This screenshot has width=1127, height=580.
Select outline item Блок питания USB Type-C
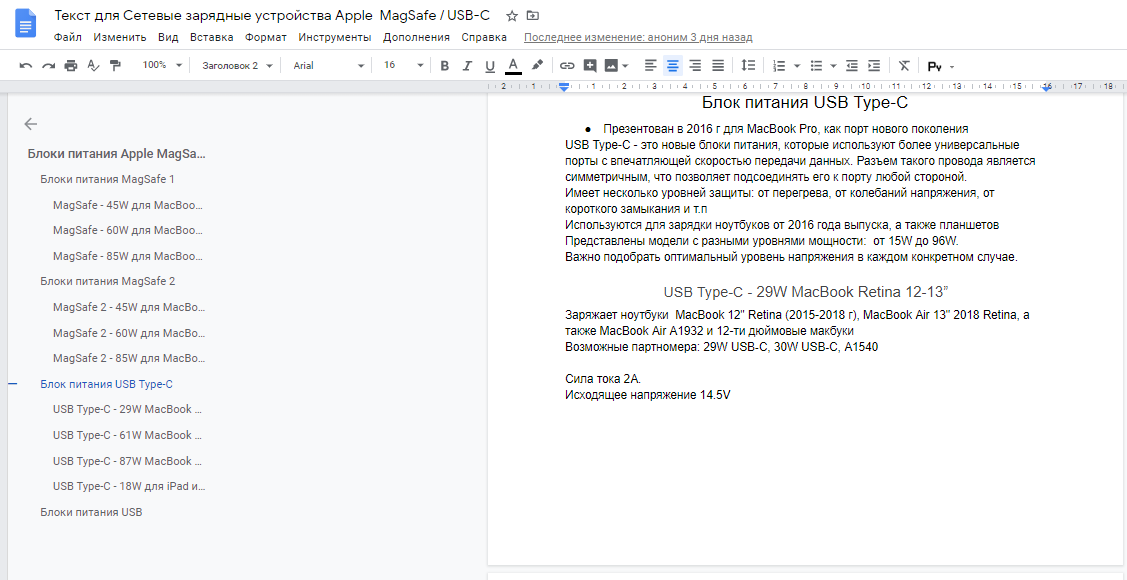(x=106, y=384)
